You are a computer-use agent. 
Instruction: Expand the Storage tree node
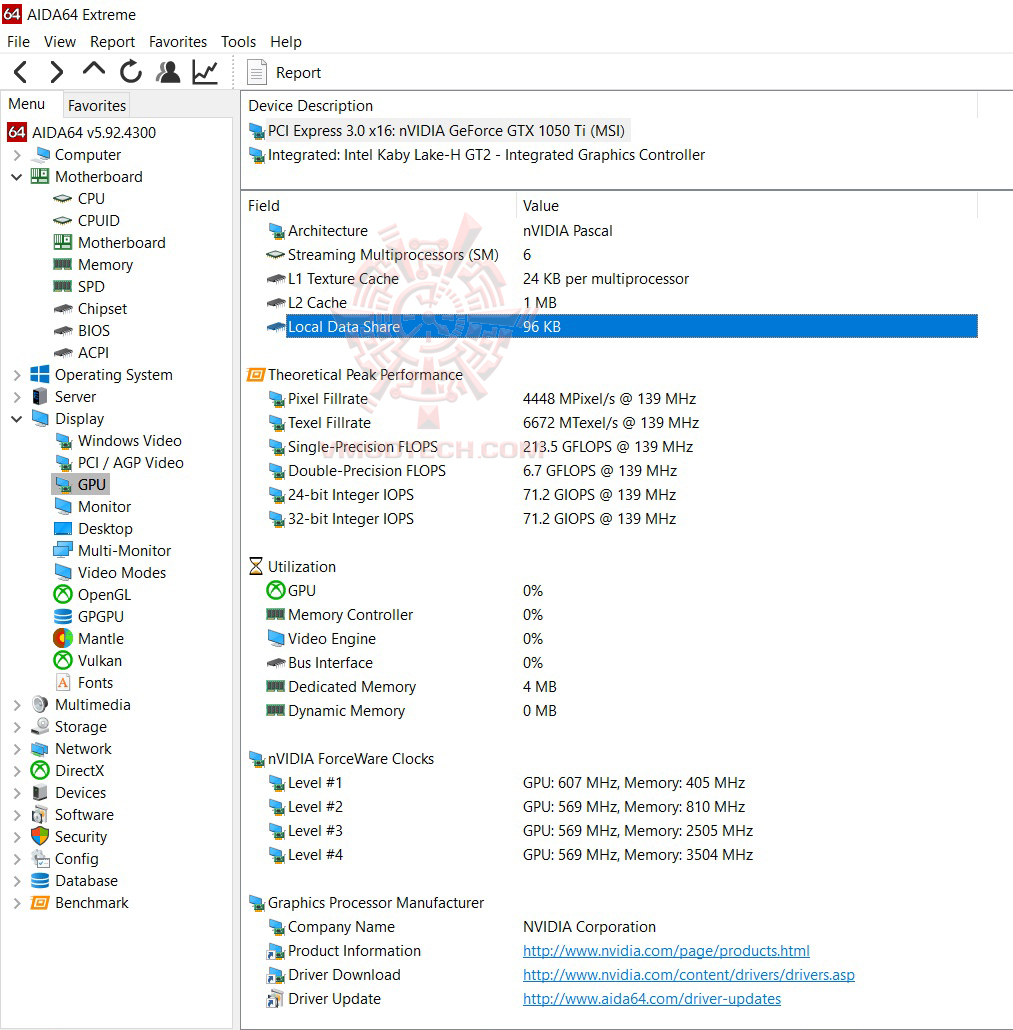coord(17,727)
